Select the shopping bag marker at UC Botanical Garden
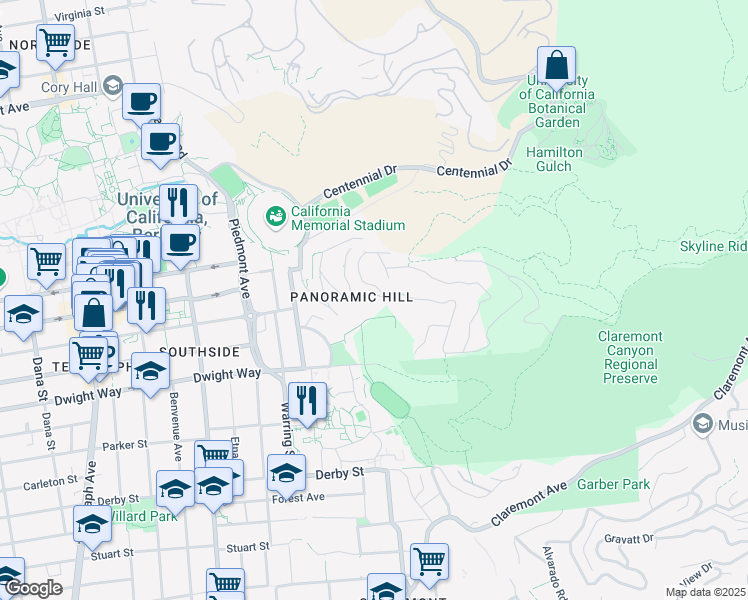 click(x=556, y=65)
